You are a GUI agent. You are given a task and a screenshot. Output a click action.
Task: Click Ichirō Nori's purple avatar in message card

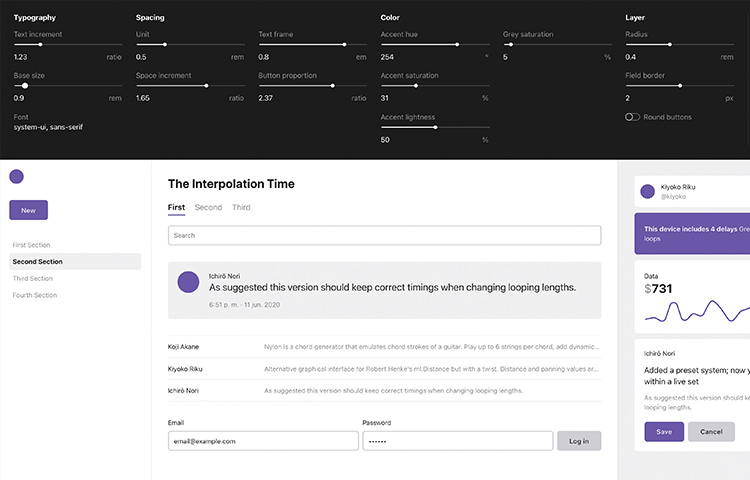(x=188, y=282)
